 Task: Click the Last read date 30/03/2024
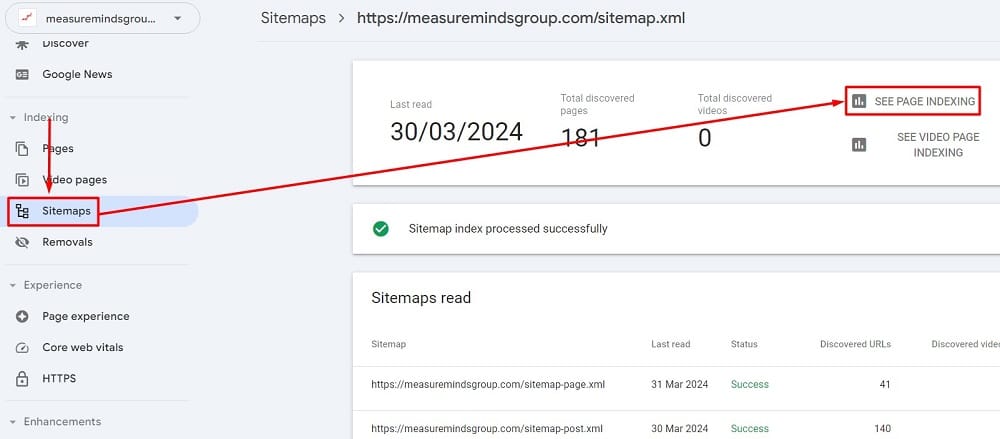(x=457, y=131)
